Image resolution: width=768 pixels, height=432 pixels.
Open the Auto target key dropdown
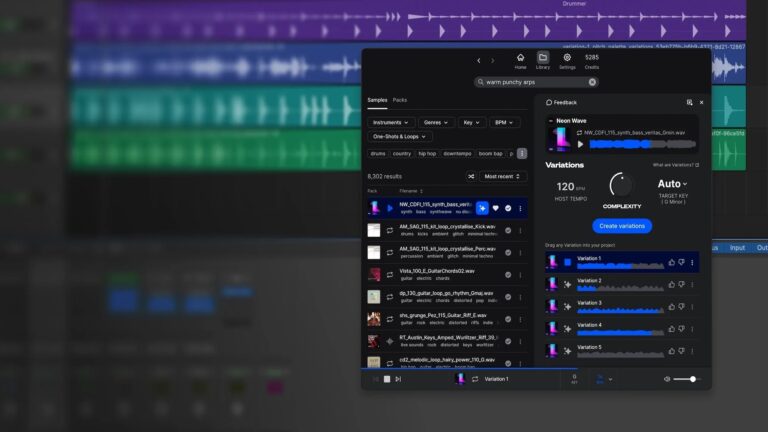point(676,184)
